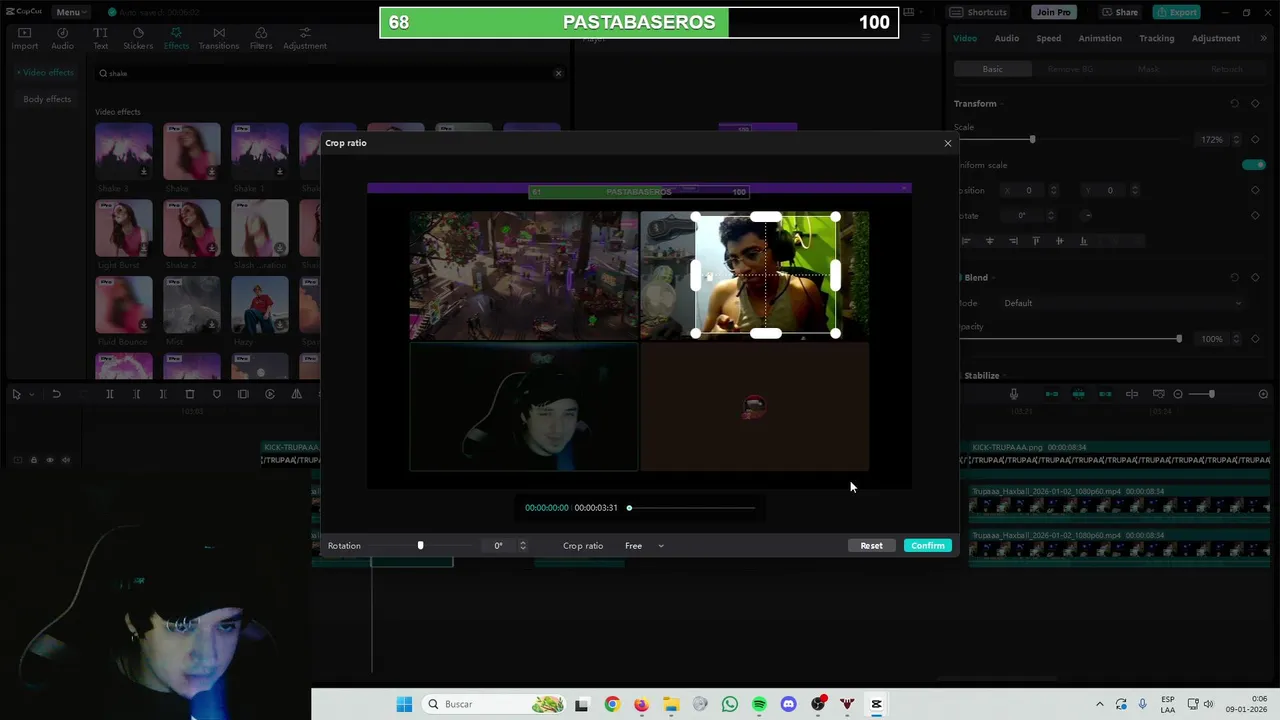Open Spotify from the taskbar

click(x=759, y=704)
